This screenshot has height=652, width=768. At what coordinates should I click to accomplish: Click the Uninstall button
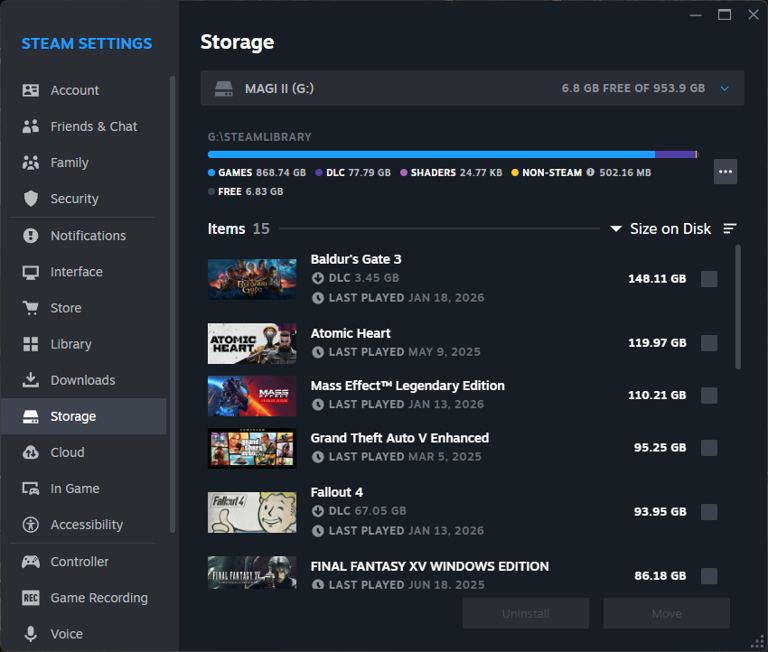pyautogui.click(x=526, y=613)
